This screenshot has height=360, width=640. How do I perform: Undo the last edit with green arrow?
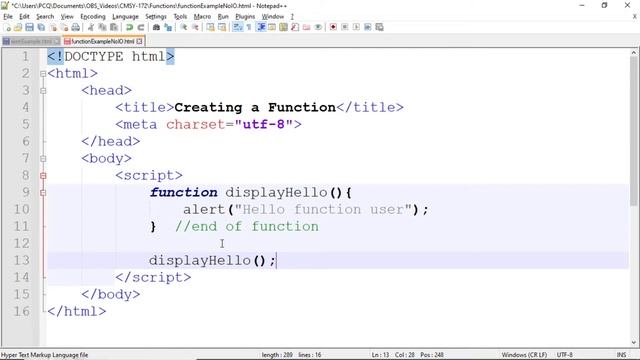pos(129,27)
